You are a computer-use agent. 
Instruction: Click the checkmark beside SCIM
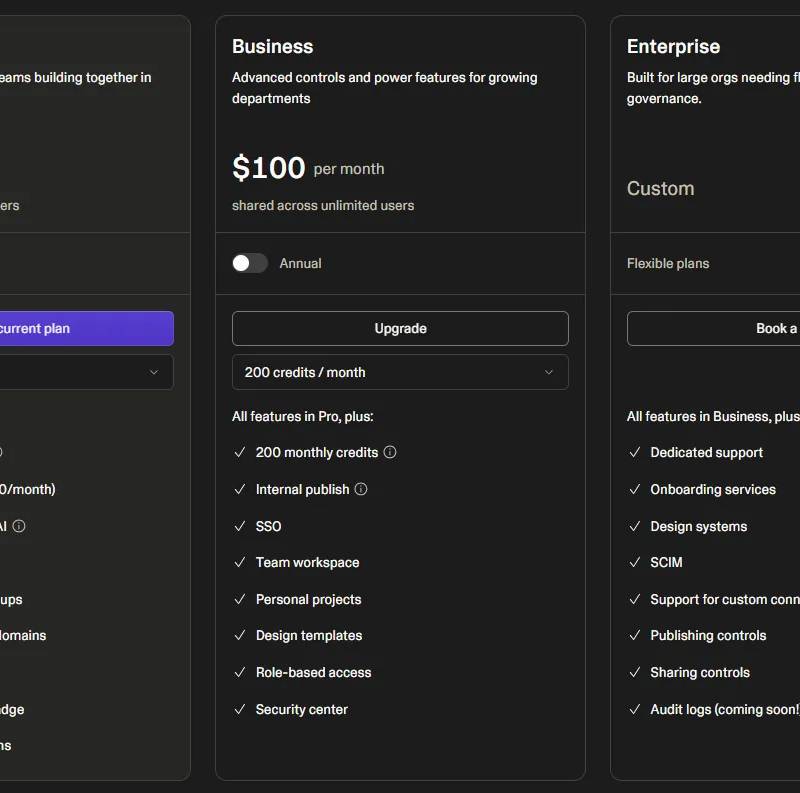point(635,562)
